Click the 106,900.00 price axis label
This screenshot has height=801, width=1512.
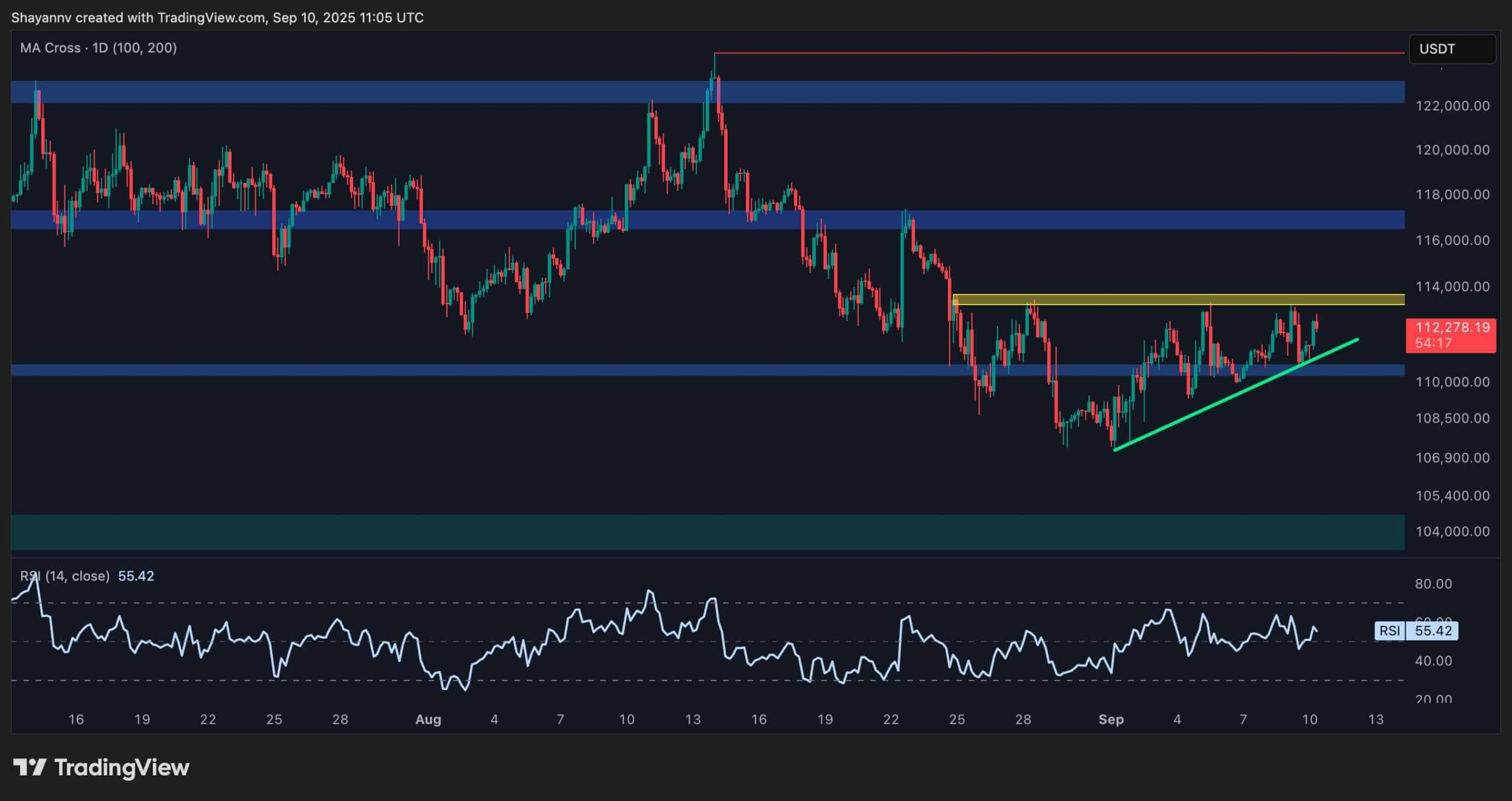pos(1452,457)
